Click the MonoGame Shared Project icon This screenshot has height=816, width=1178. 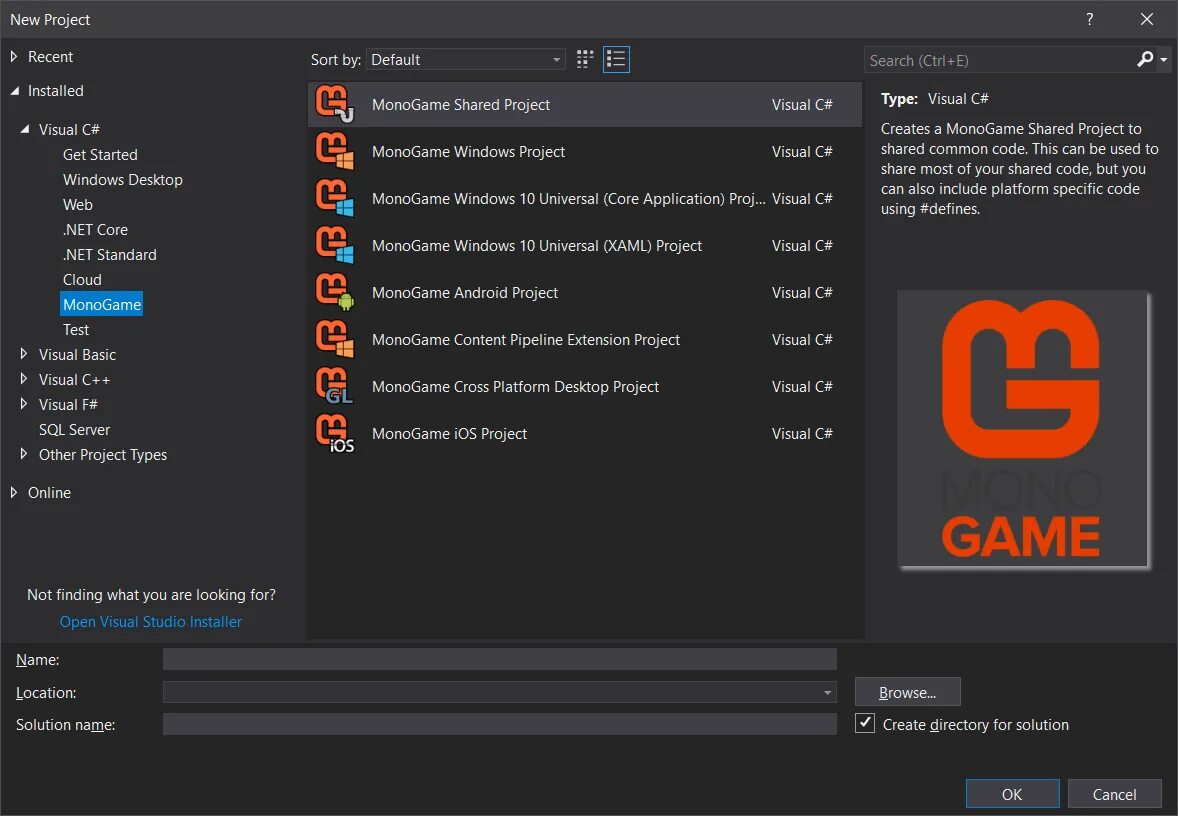coord(334,104)
